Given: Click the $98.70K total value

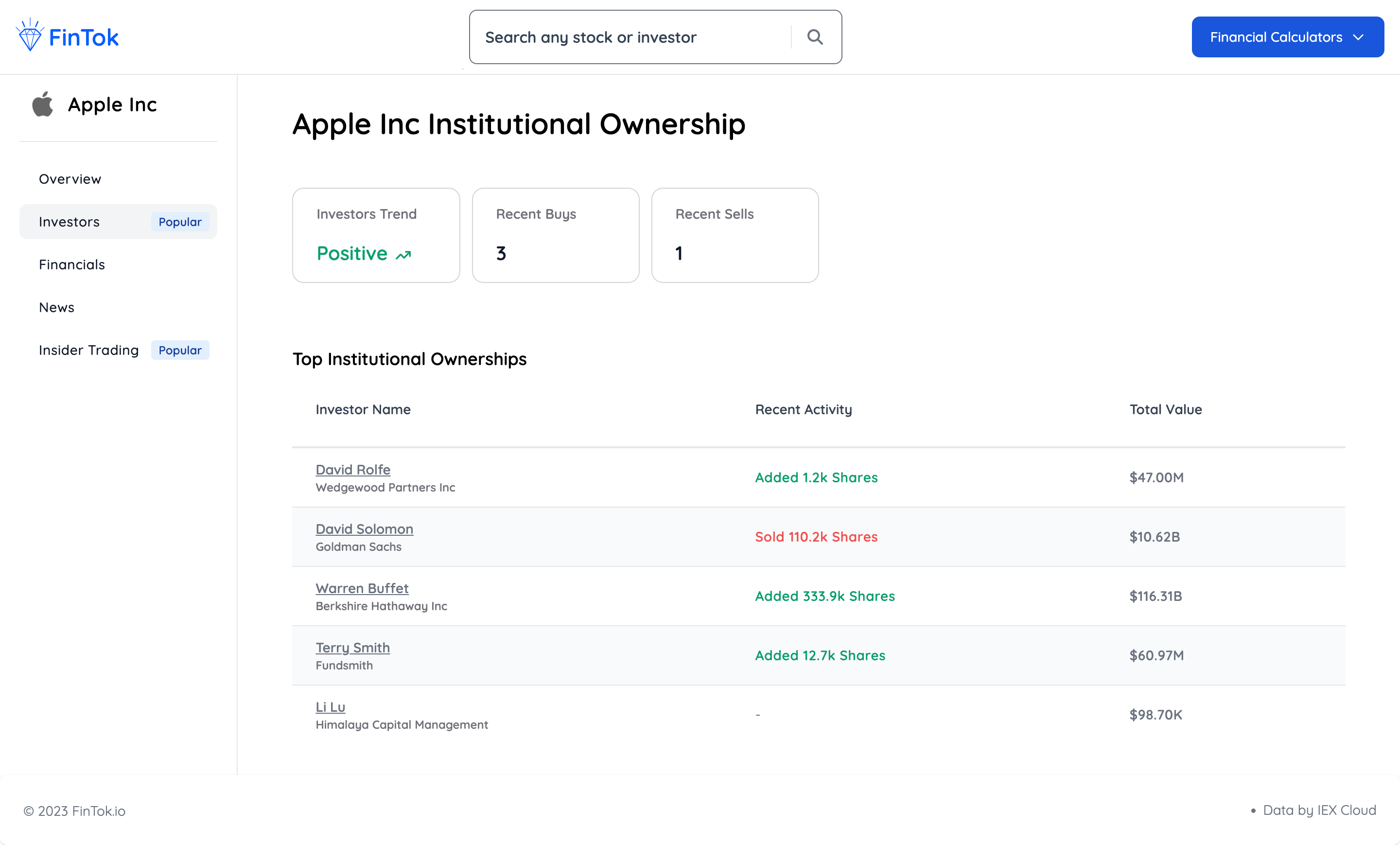Looking at the screenshot, I should click(x=1155, y=715).
